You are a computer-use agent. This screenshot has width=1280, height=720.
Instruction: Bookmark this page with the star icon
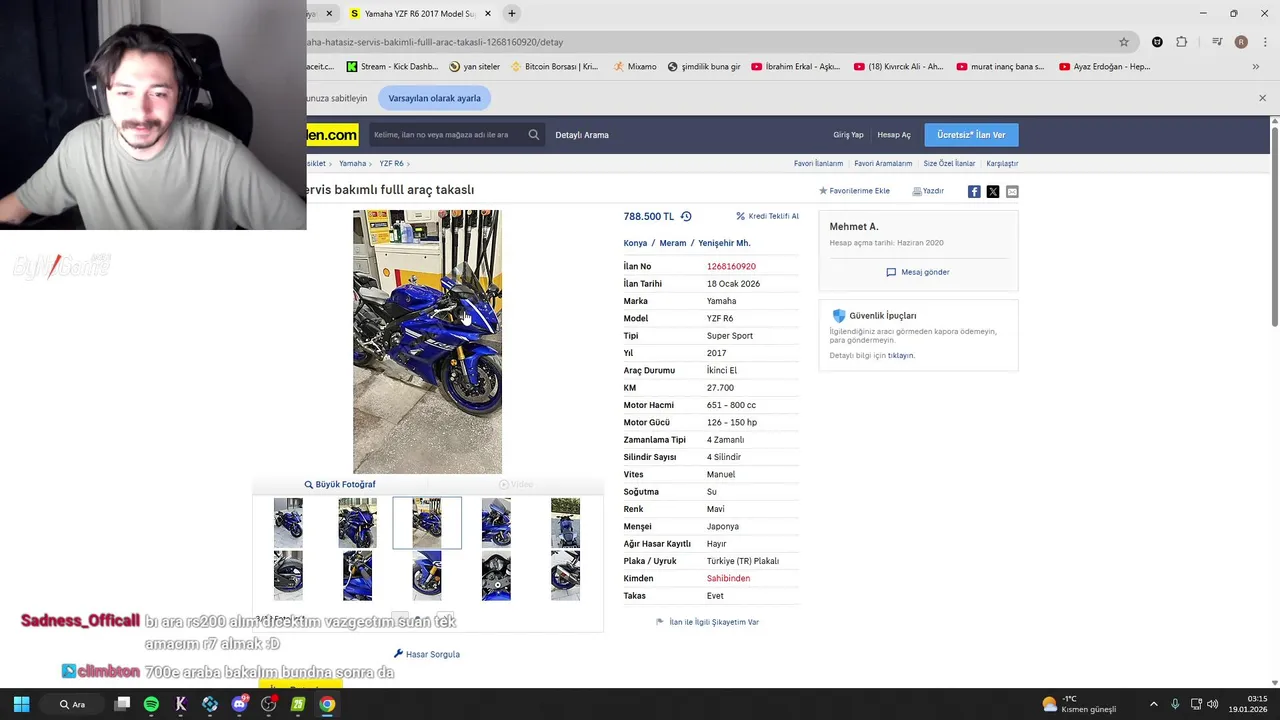[x=1124, y=42]
